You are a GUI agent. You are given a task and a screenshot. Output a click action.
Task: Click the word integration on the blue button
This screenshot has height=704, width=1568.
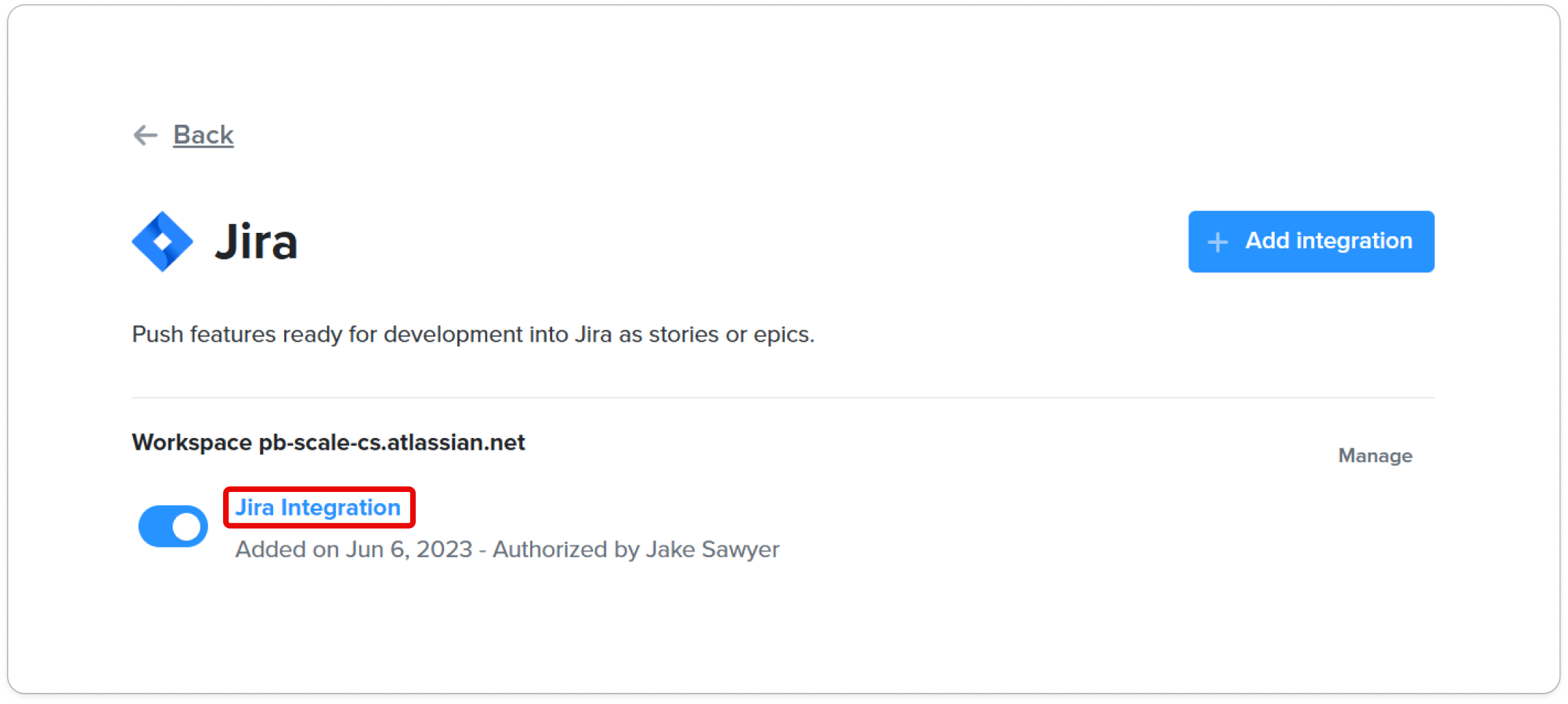(x=1354, y=240)
